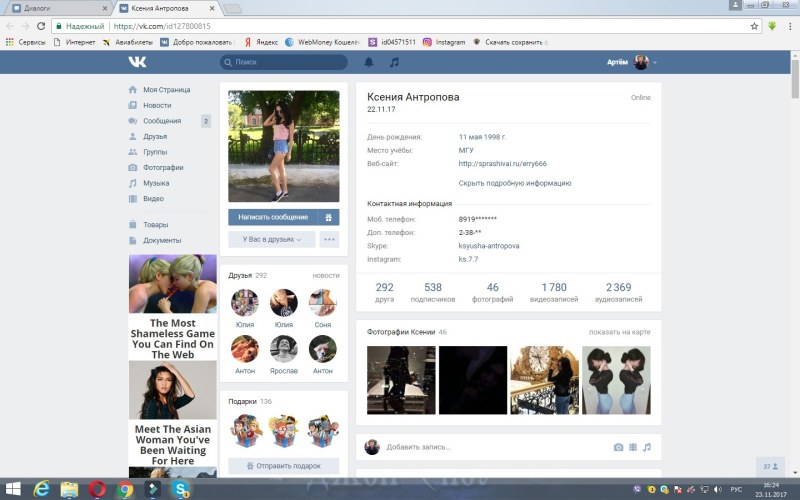Go to Музыка in the left sidebar

coord(156,183)
